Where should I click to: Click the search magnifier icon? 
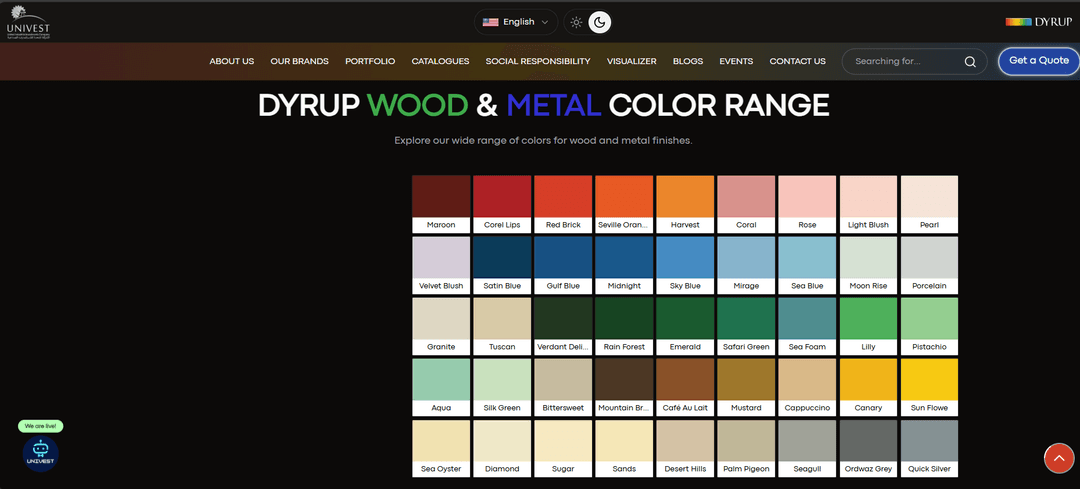[x=969, y=61]
